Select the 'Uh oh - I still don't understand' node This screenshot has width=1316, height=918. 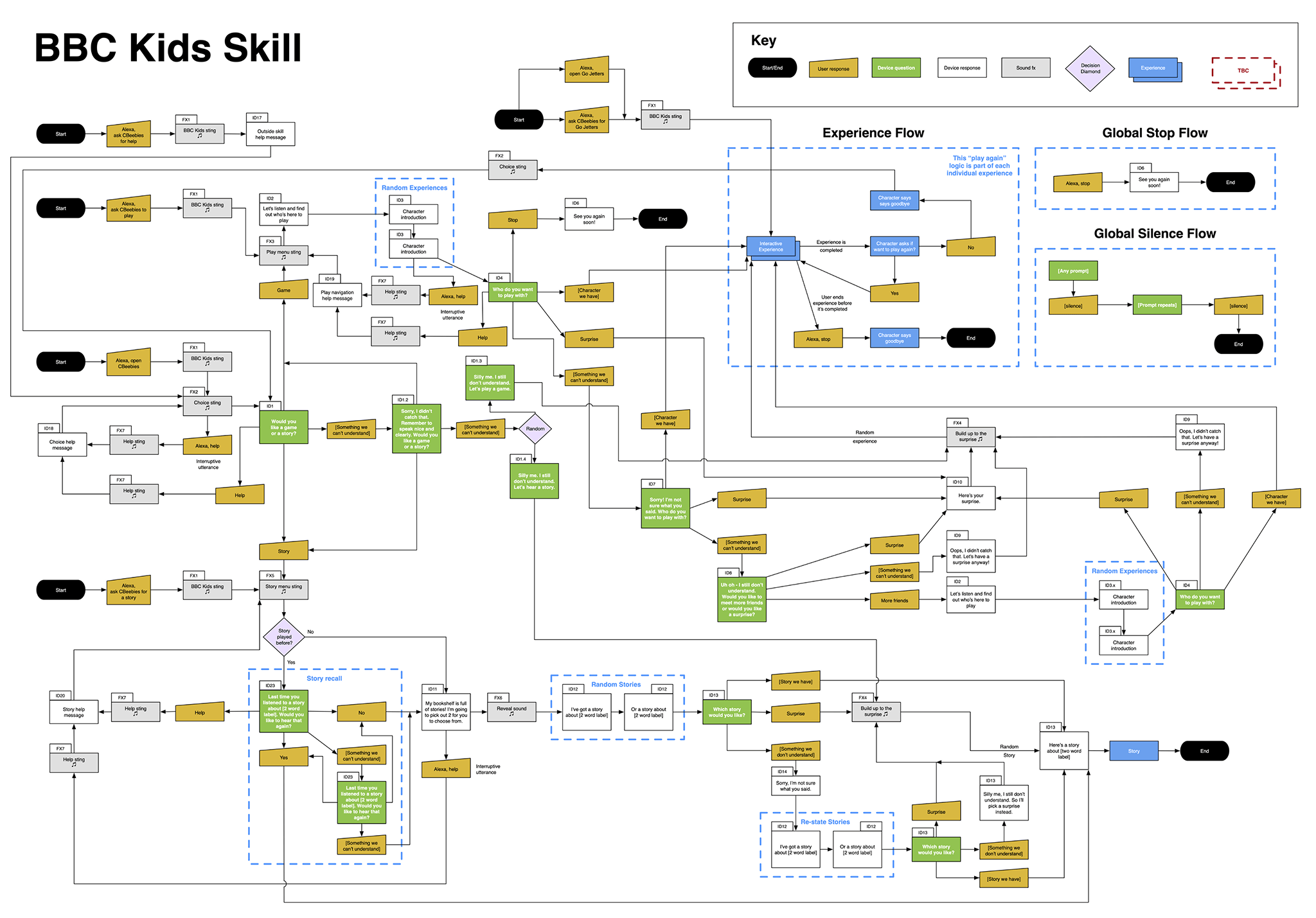(742, 599)
